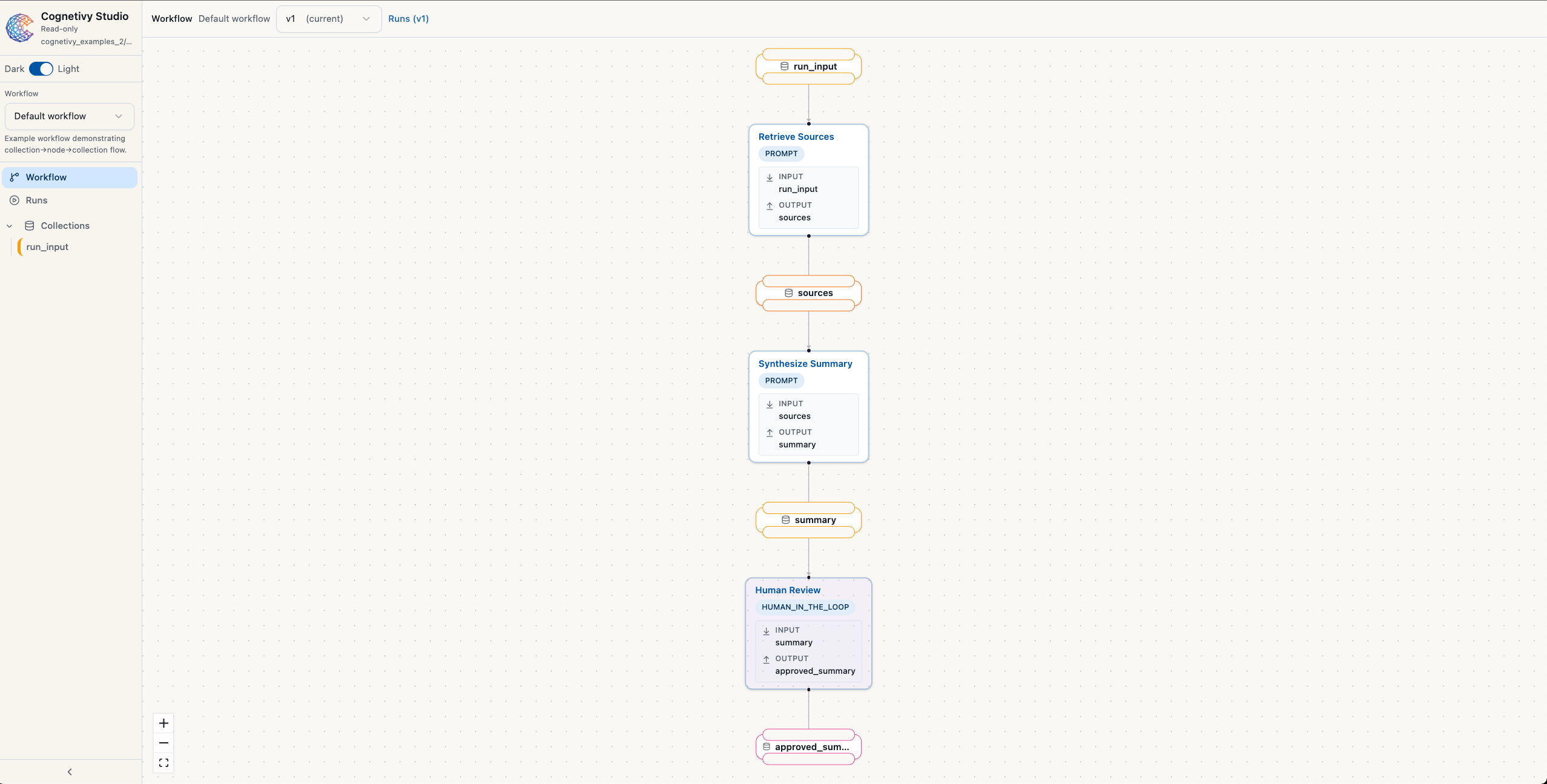
Task: Click the database icon on the run_input node
Action: tap(783, 66)
